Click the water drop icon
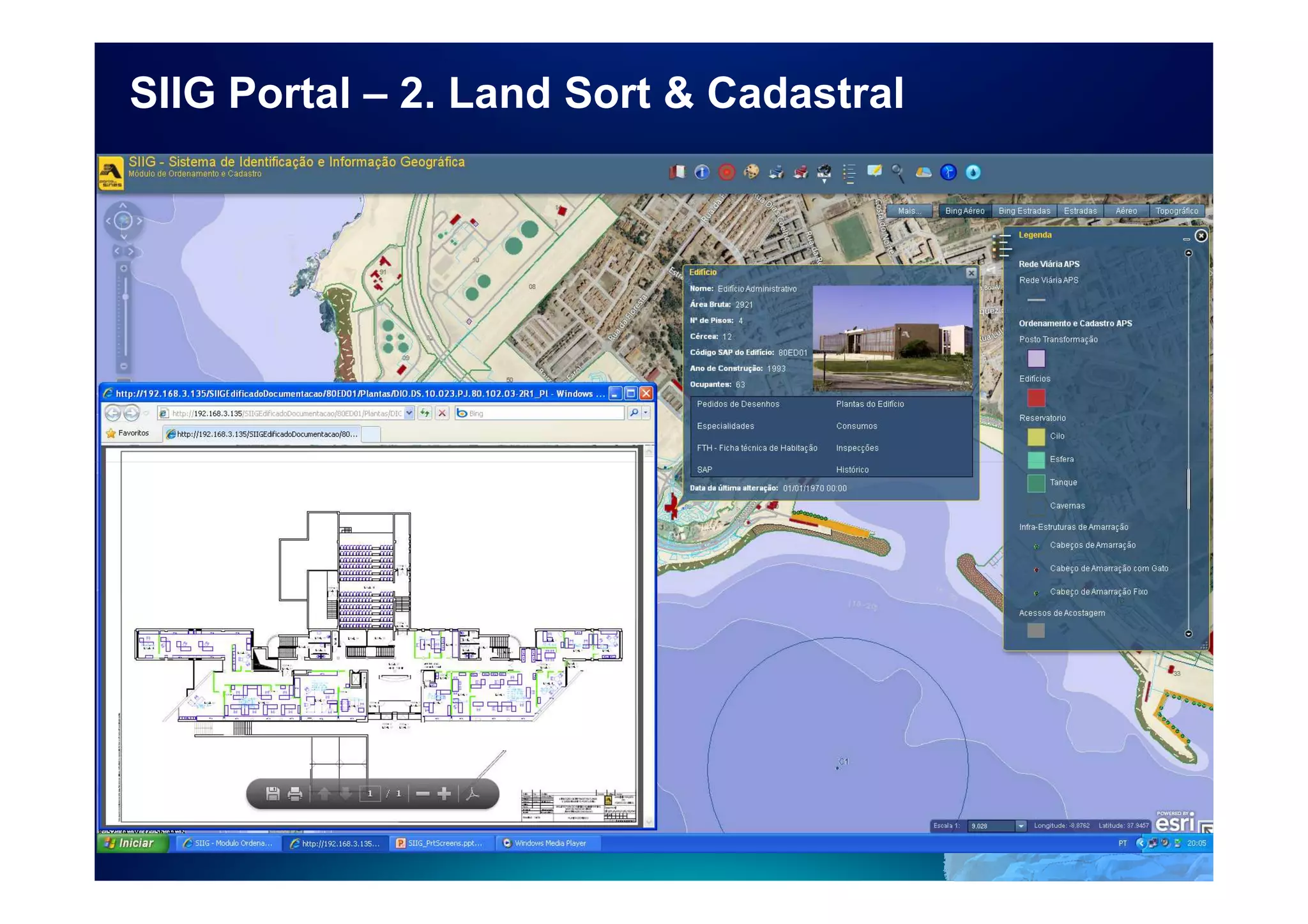 (x=973, y=172)
